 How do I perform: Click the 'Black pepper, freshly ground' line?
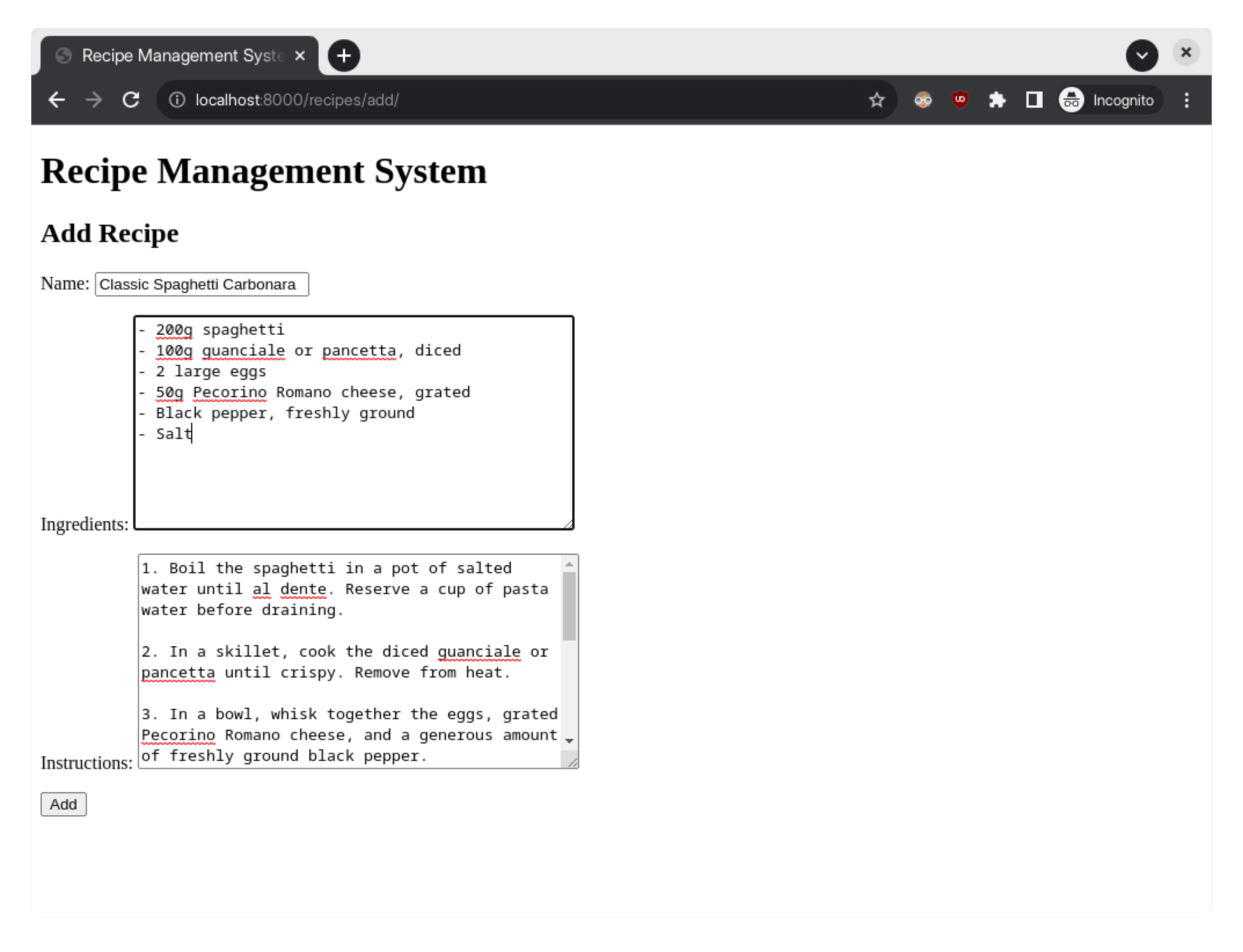[277, 413]
